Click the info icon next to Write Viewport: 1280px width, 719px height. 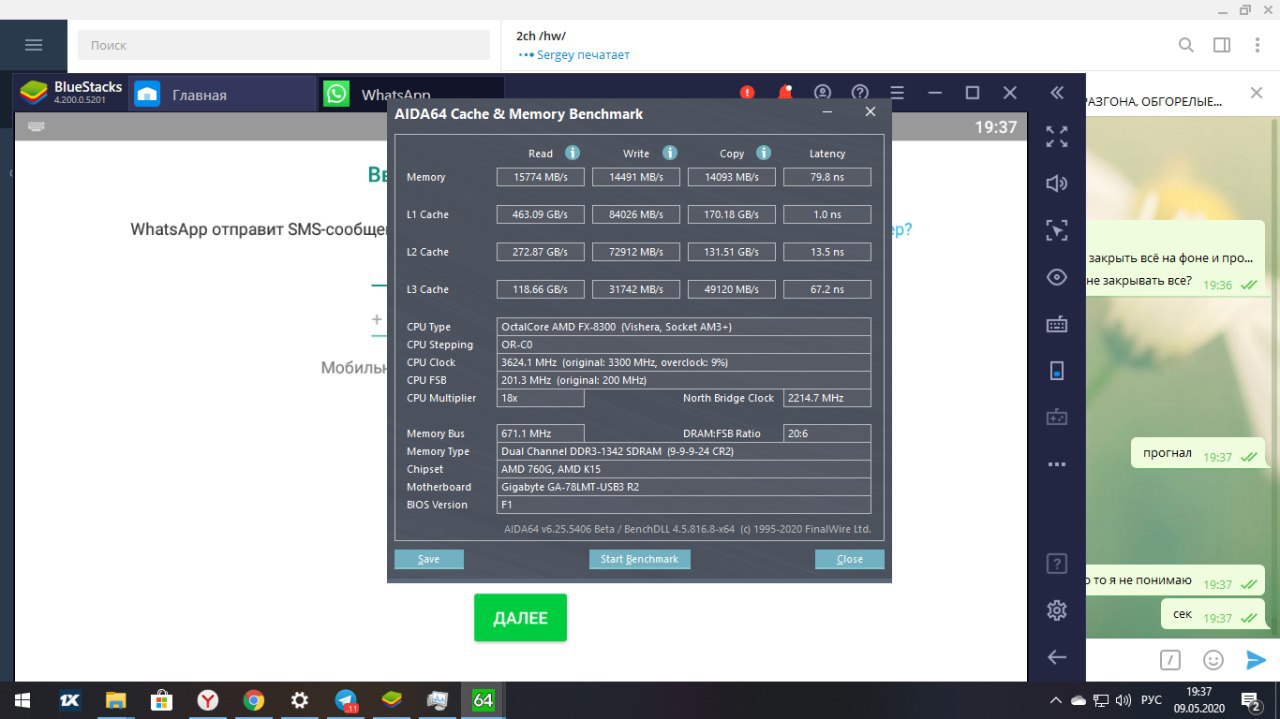(x=669, y=153)
